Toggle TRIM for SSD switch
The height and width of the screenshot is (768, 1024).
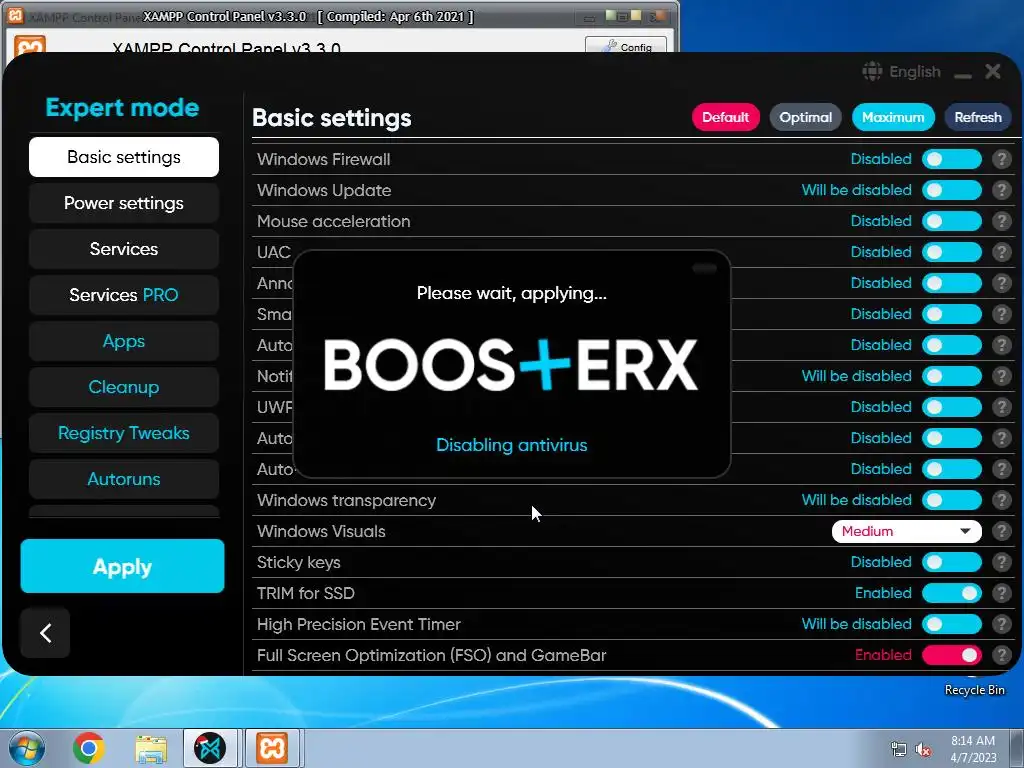pyautogui.click(x=952, y=593)
